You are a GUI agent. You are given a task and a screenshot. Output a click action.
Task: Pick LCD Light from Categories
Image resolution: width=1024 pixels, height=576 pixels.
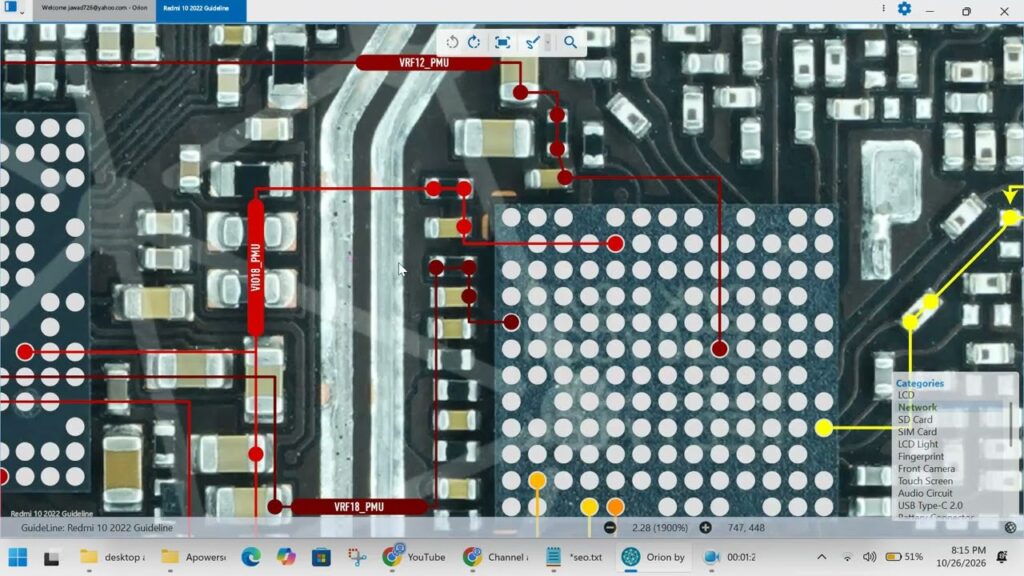[x=918, y=444]
